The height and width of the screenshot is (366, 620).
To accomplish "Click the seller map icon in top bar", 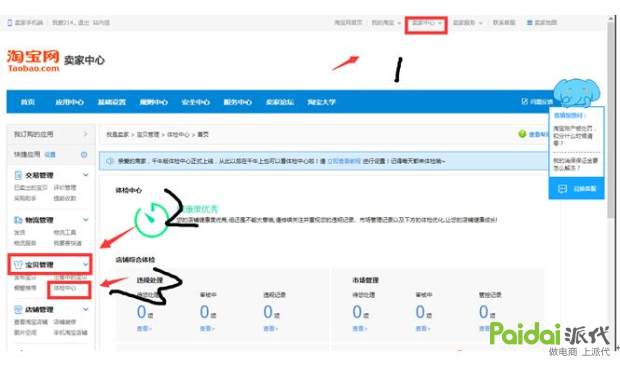I will pos(529,23).
